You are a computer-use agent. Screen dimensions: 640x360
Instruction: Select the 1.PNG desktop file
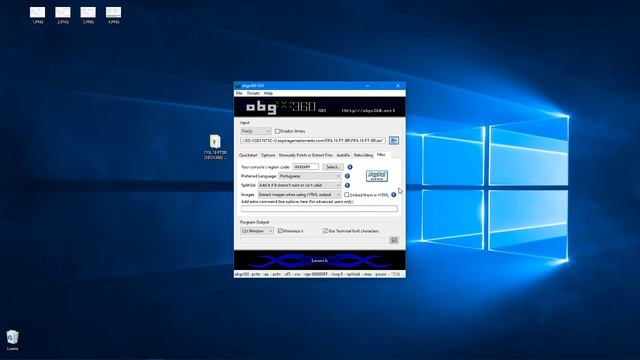38,16
